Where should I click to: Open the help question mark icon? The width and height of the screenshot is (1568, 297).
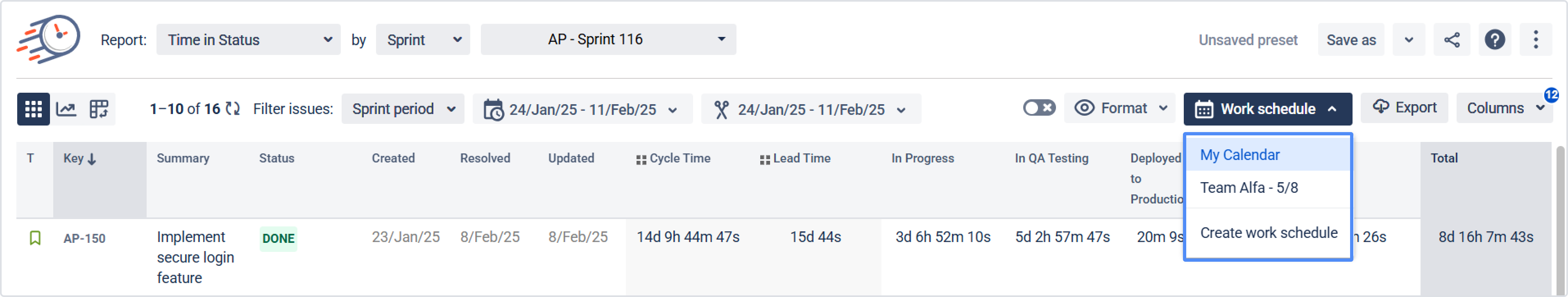click(x=1494, y=40)
